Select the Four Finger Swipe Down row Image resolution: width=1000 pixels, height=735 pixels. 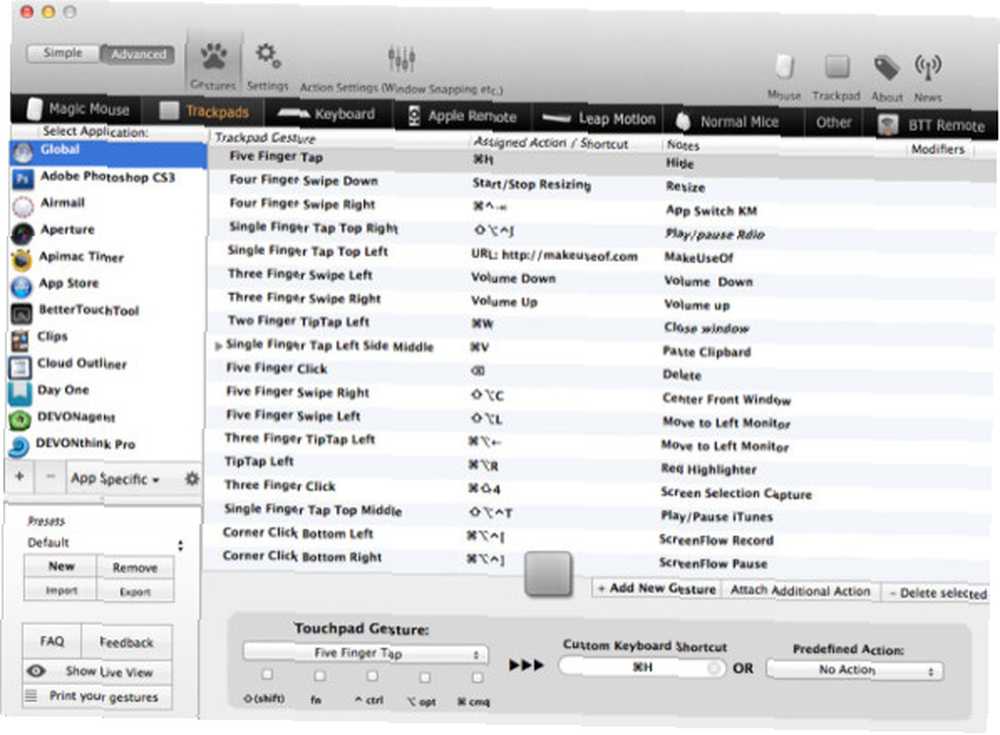point(599,183)
